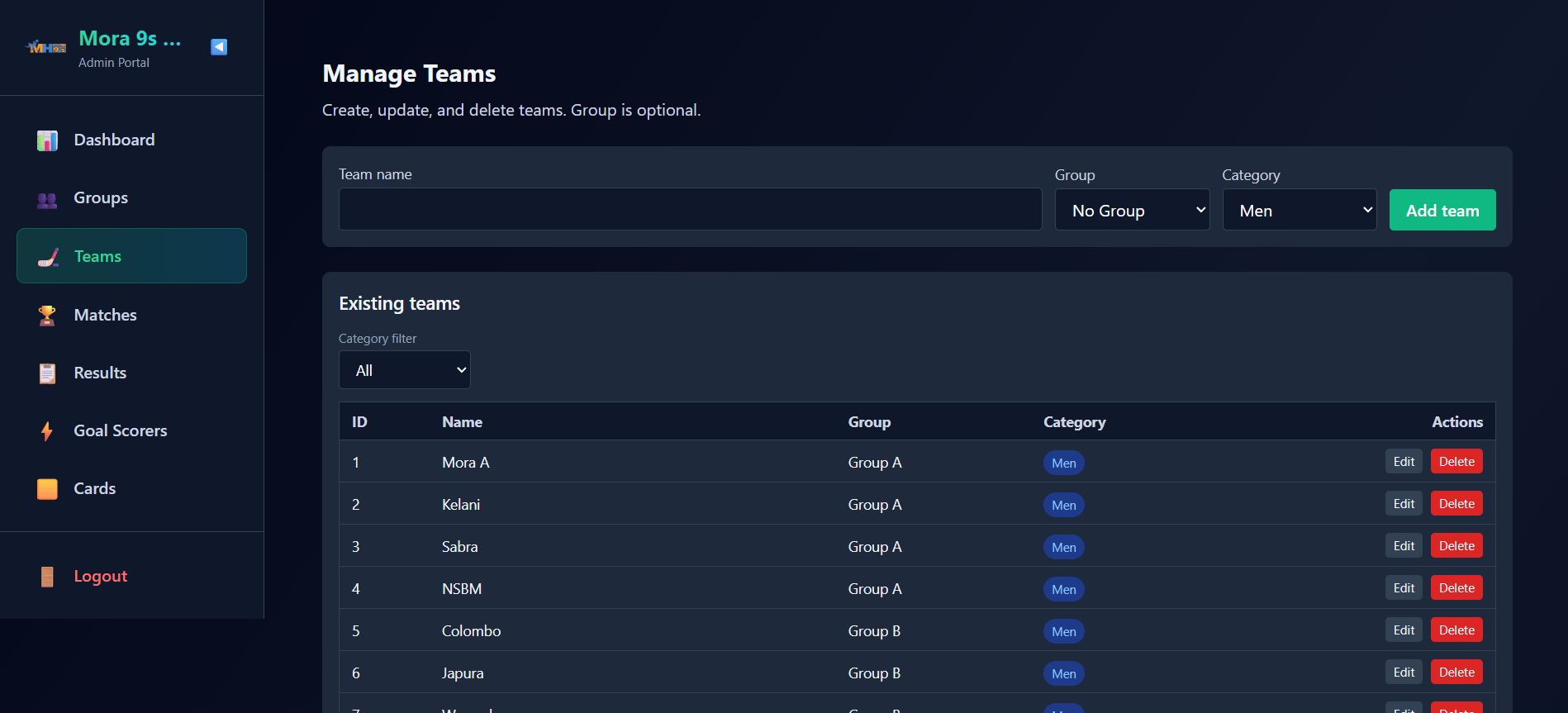This screenshot has width=1568, height=713.
Task: Focus the Team name input field
Action: click(x=690, y=209)
